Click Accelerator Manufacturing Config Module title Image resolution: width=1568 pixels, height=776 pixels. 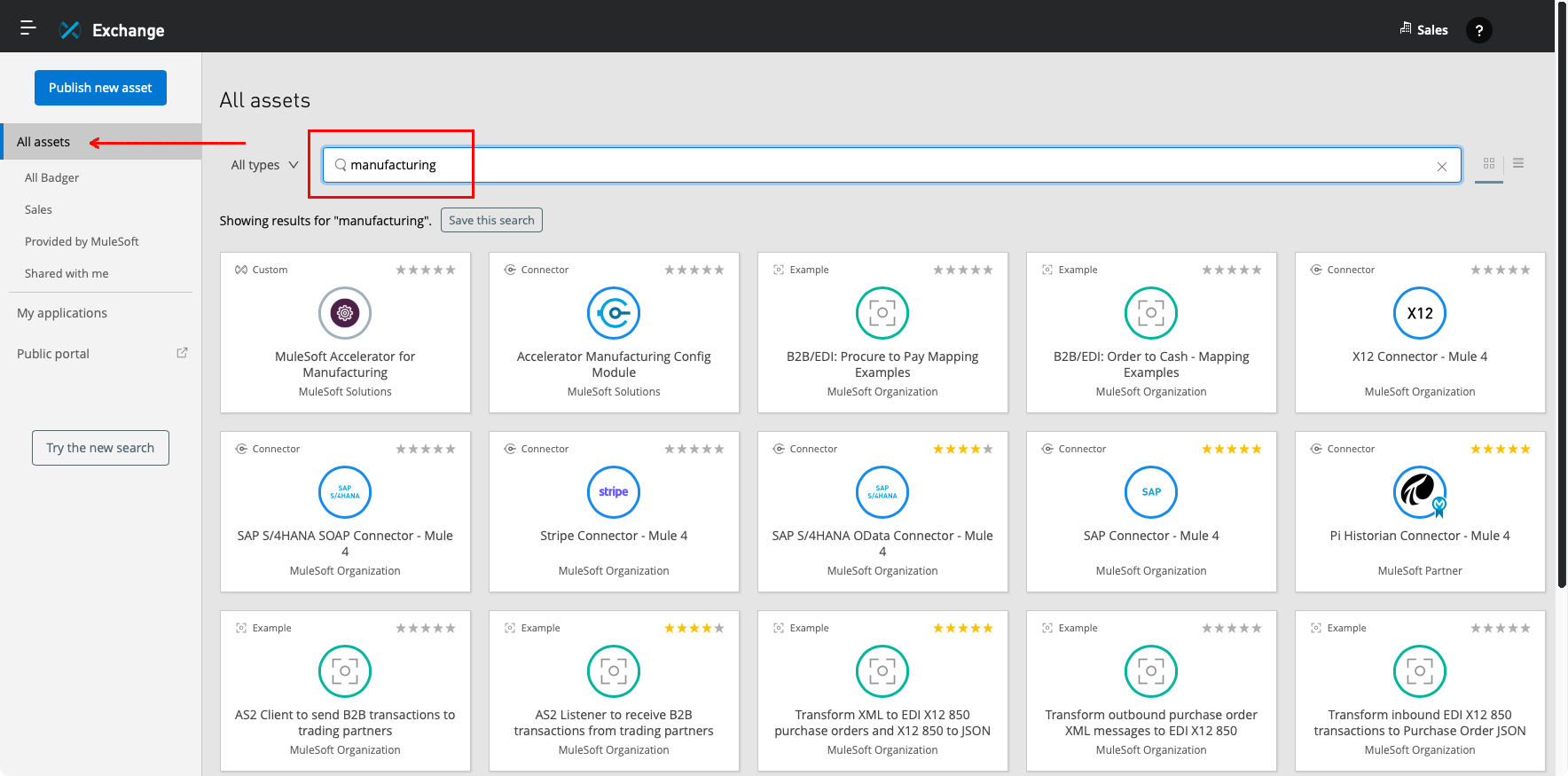614,364
